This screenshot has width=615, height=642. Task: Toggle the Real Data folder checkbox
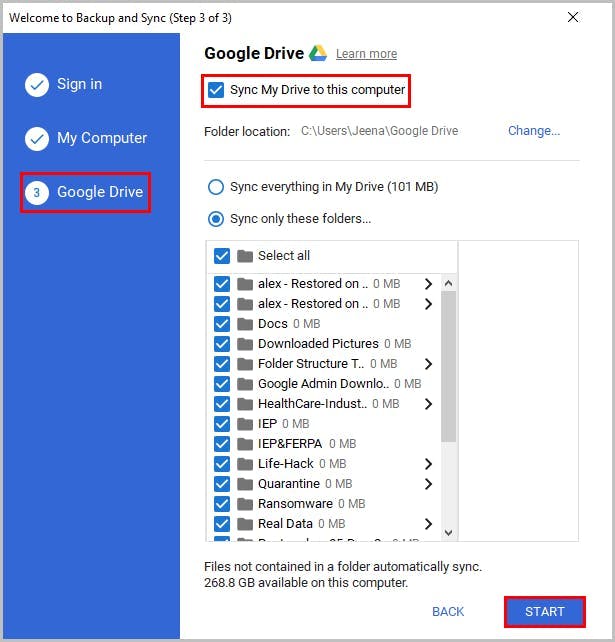coord(222,524)
